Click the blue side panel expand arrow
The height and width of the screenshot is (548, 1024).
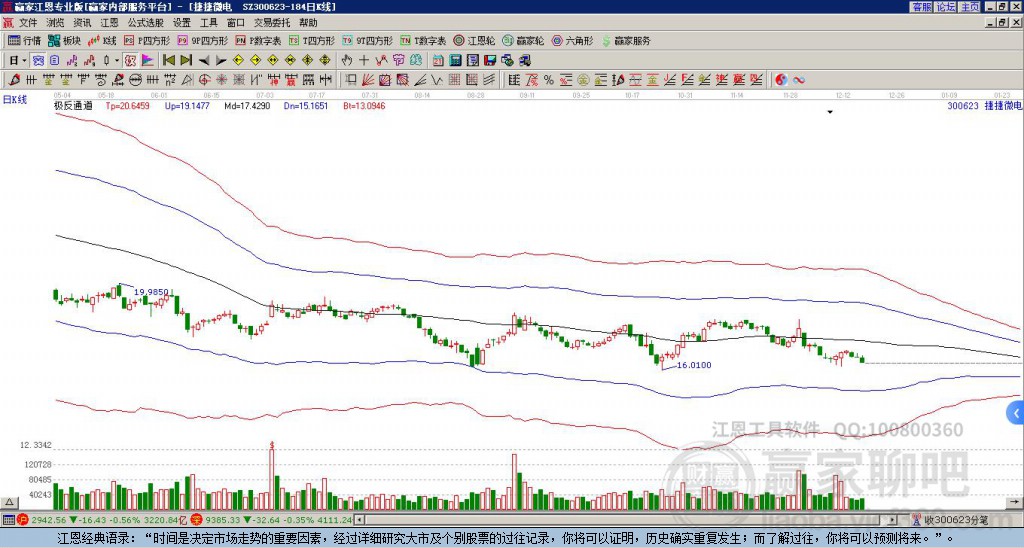click(1016, 413)
